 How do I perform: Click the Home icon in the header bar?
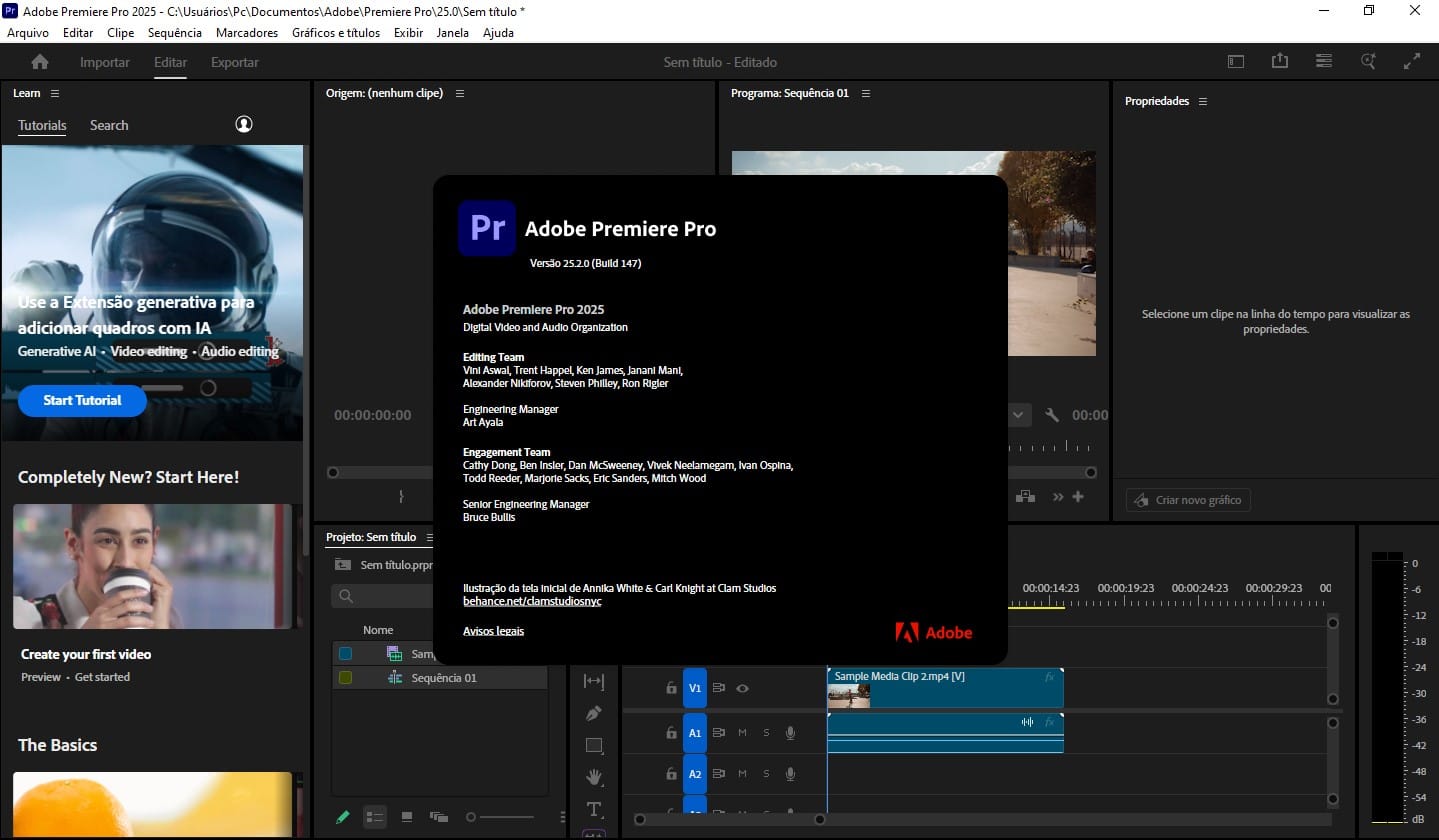[38, 61]
